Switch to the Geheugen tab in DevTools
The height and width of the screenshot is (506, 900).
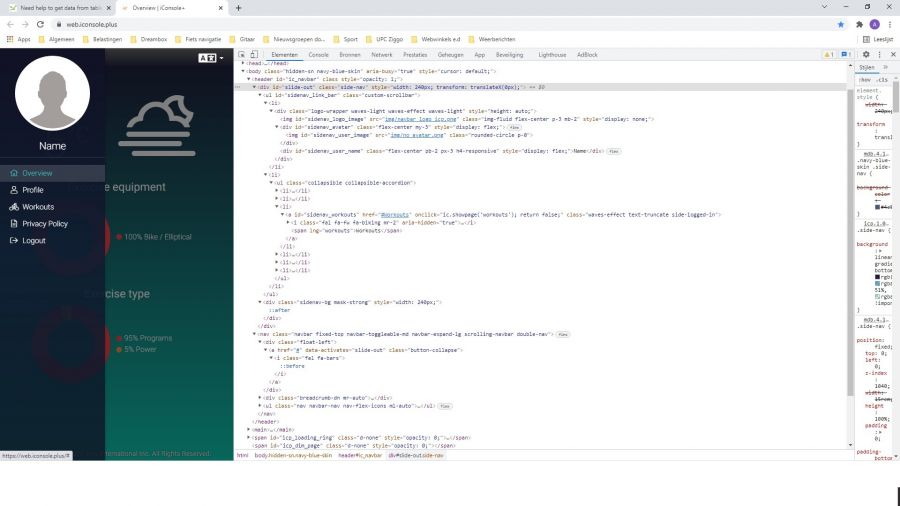(x=451, y=55)
